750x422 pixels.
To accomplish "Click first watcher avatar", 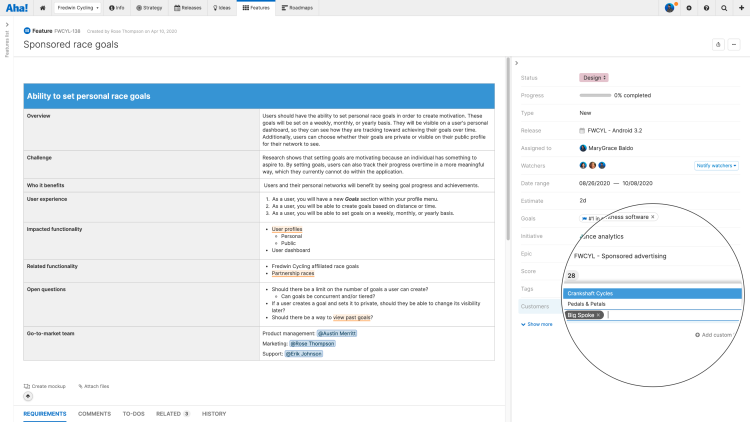I will 583,166.
